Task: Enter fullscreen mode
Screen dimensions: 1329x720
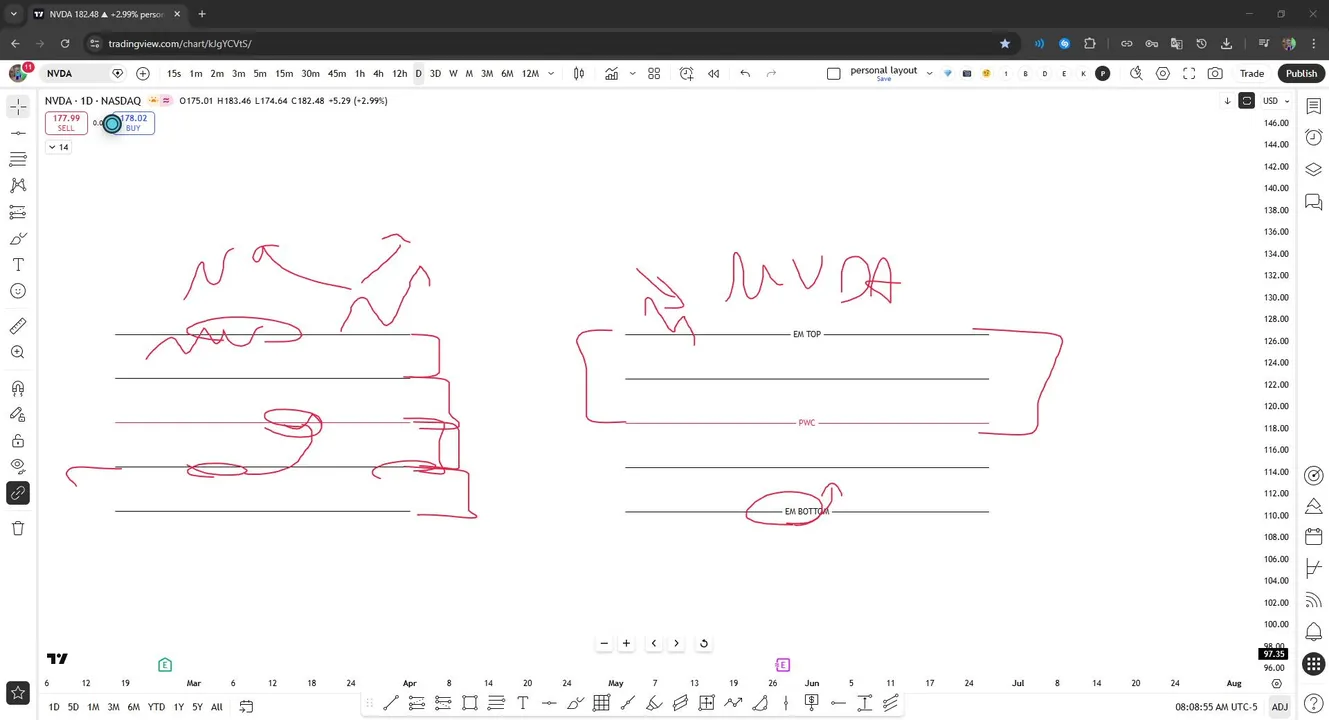Action: (1189, 74)
